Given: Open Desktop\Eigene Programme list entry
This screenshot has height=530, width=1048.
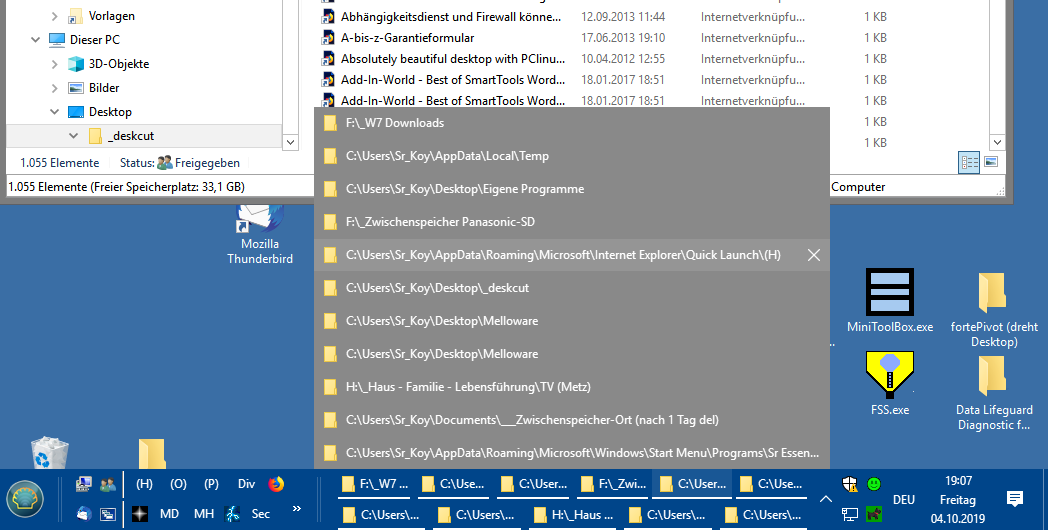Looking at the screenshot, I should coord(571,189).
